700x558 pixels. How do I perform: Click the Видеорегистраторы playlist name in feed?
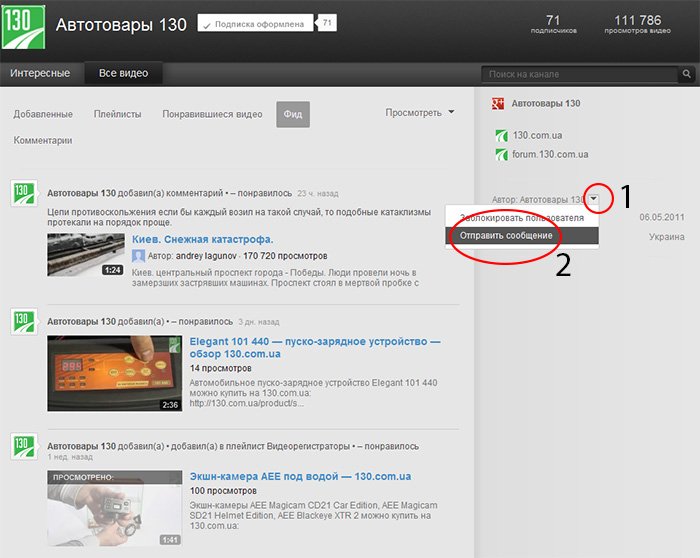pos(308,446)
